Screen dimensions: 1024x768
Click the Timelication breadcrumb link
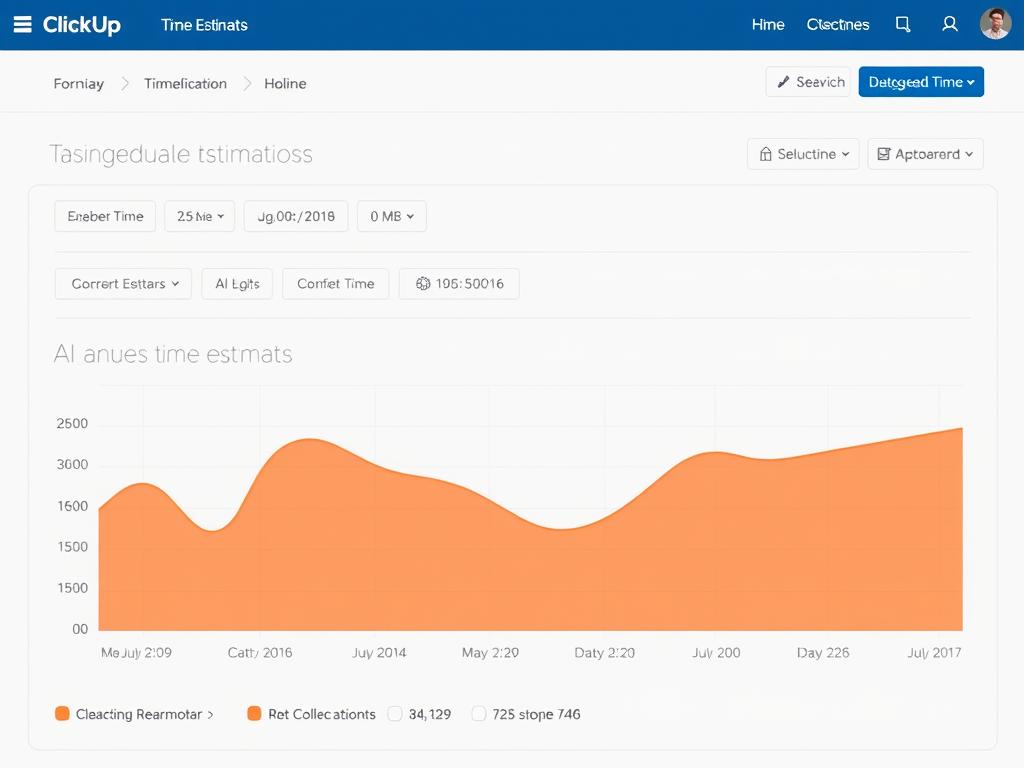185,84
